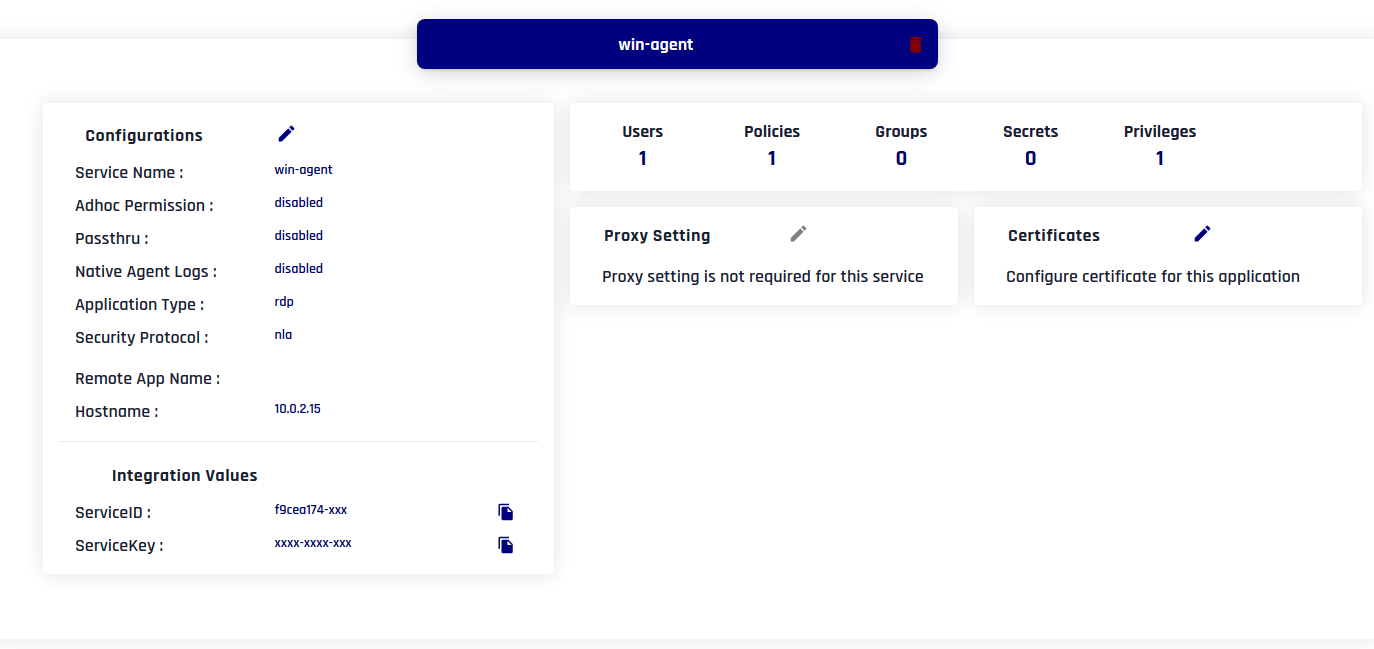Click the rdp Application Type value

(x=285, y=301)
